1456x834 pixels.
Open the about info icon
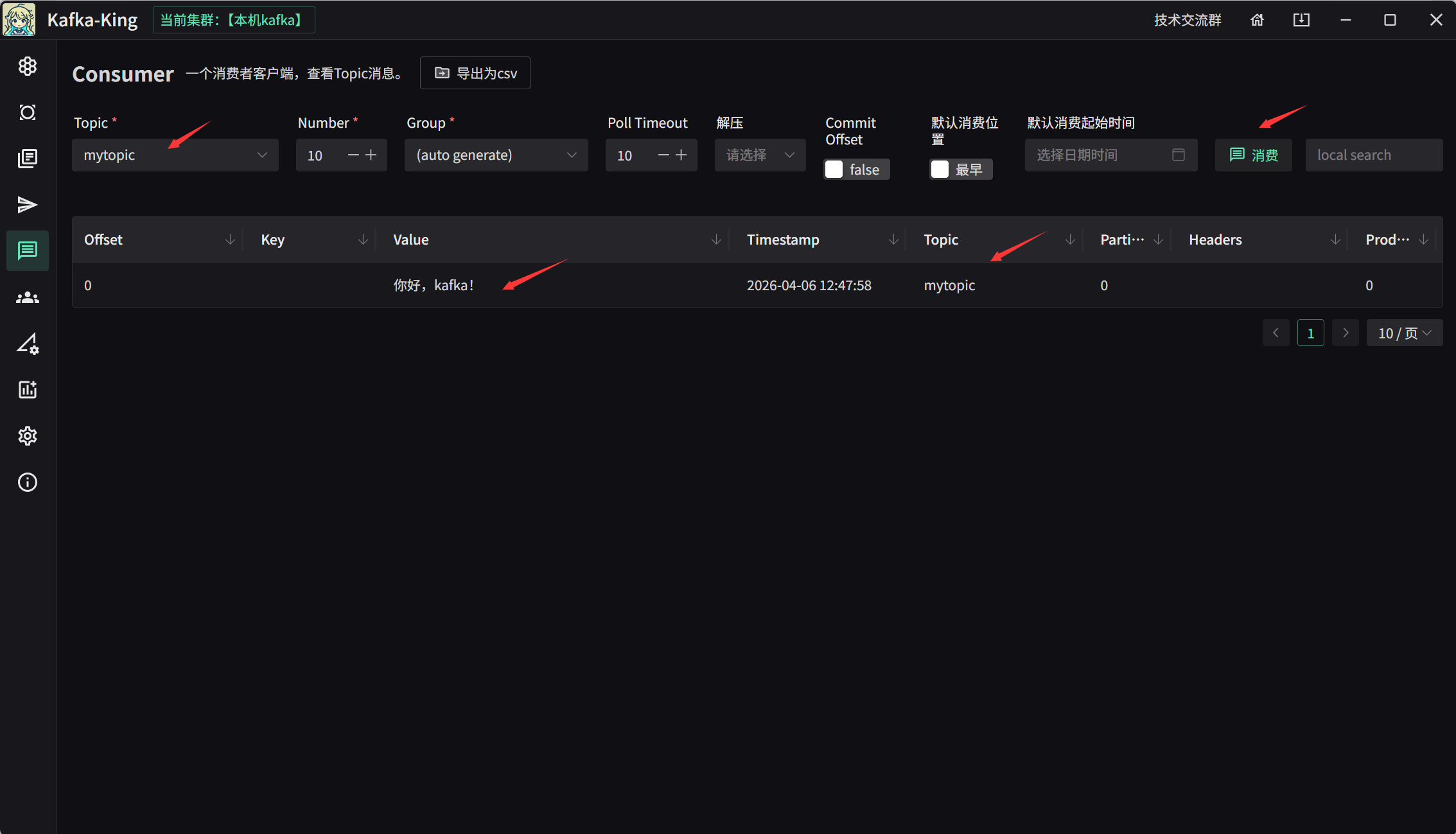pos(27,482)
